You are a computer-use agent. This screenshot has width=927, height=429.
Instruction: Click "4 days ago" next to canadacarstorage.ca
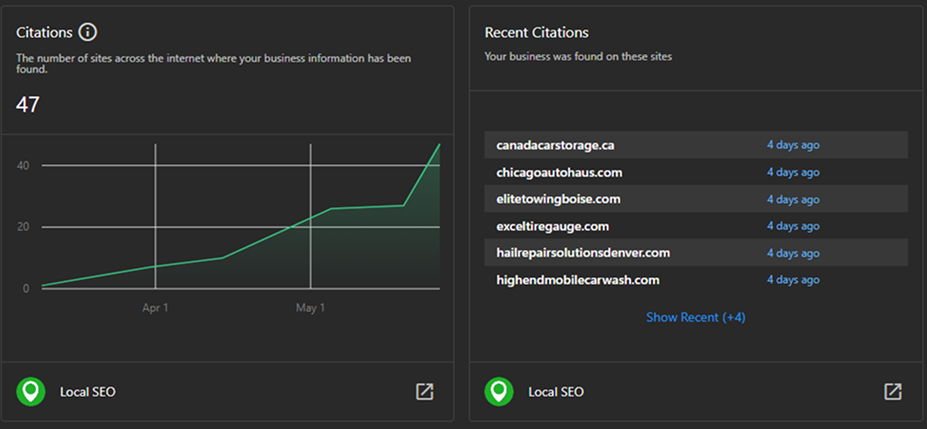click(x=793, y=145)
